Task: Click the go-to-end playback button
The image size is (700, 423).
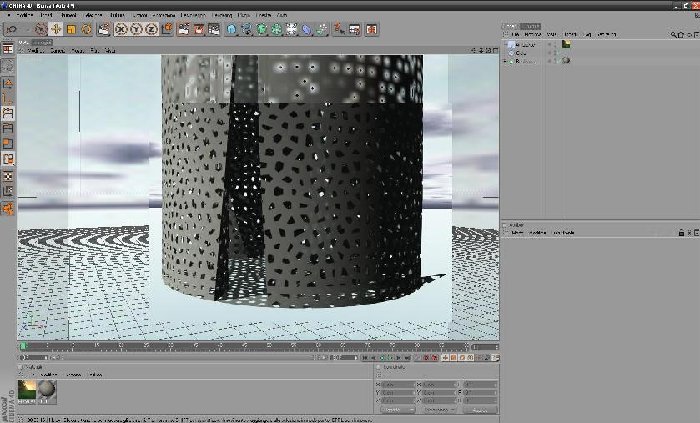Action: pyautogui.click(x=407, y=358)
